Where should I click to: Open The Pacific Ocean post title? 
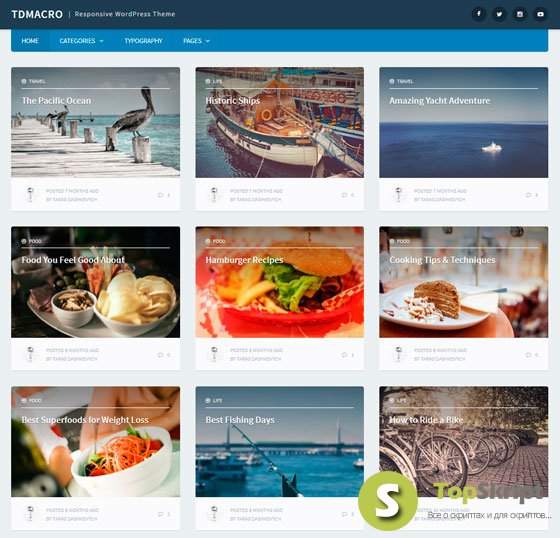(56, 101)
